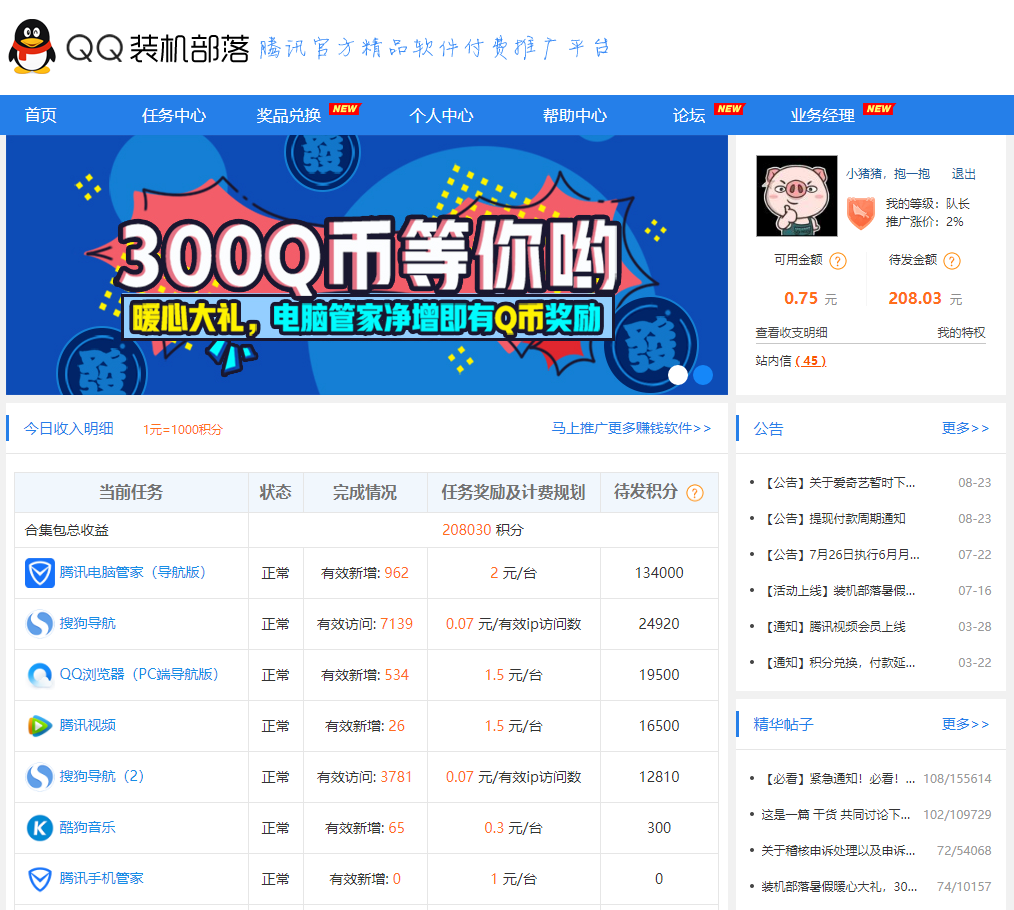Click 马上推广更多赚钱软件>> link
The width and height of the screenshot is (1014, 910).
pos(631,428)
